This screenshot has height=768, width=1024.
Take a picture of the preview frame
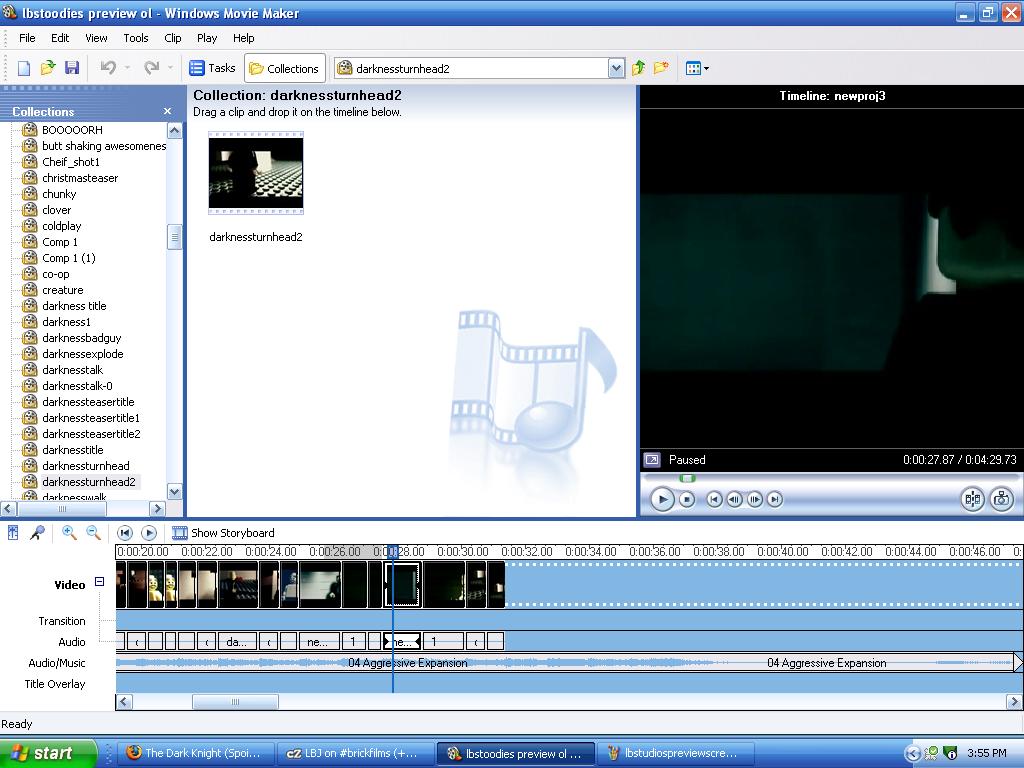point(1003,499)
